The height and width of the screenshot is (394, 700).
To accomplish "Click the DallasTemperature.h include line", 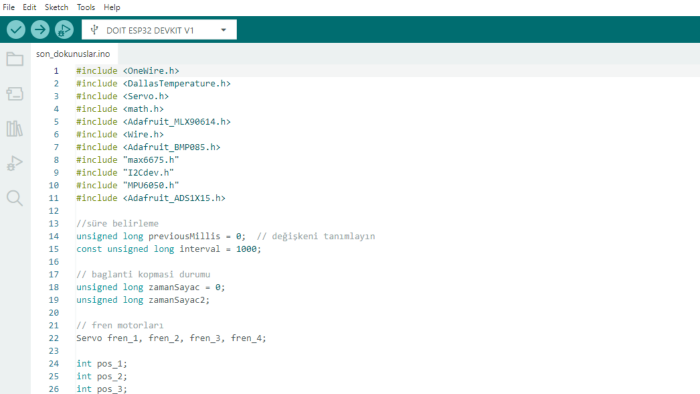I will coord(153,83).
